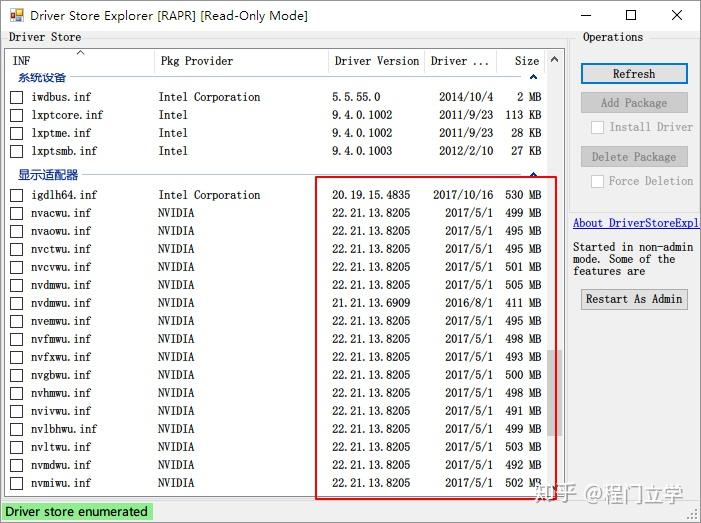This screenshot has width=701, height=523.
Task: Click Driver store enumerated status text
Action: [76, 512]
